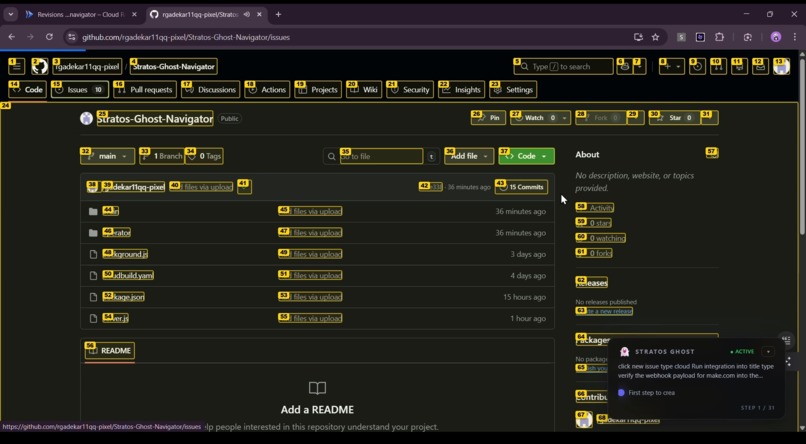The width and height of the screenshot is (806, 444).
Task: Click the repository owner avatar beside title
Action: [x=86, y=118]
